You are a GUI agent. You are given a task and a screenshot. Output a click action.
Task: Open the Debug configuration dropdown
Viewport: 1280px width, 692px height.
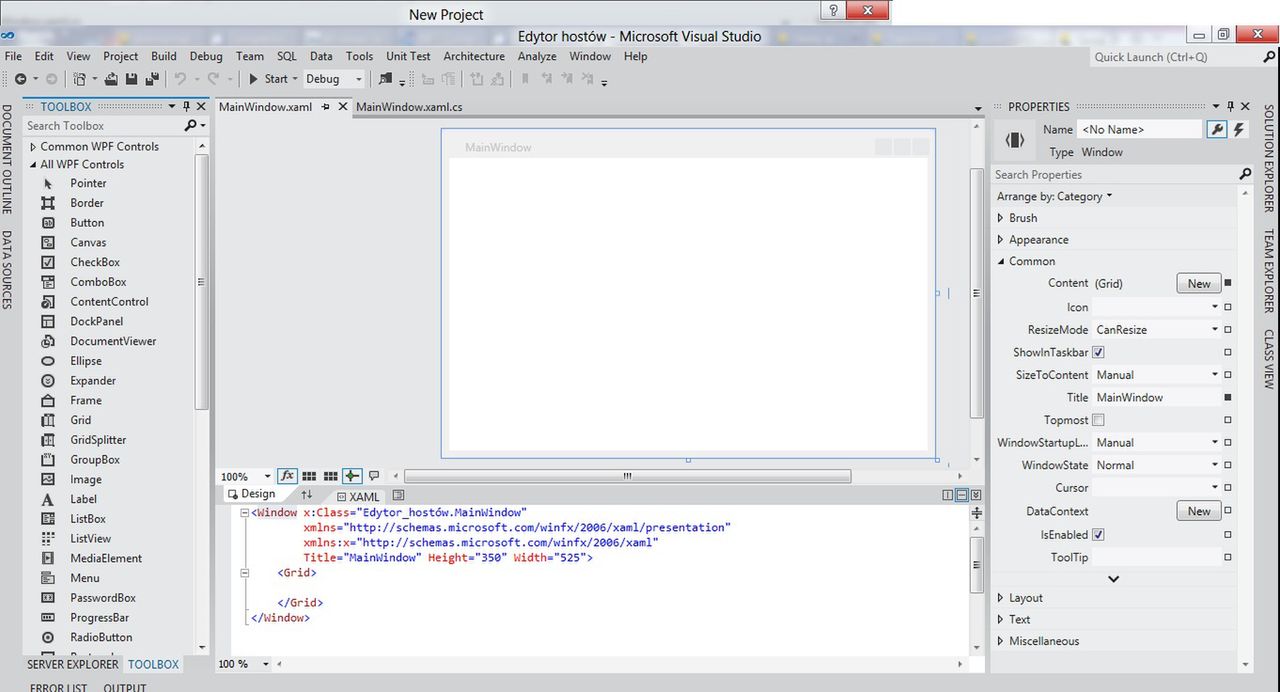point(335,79)
